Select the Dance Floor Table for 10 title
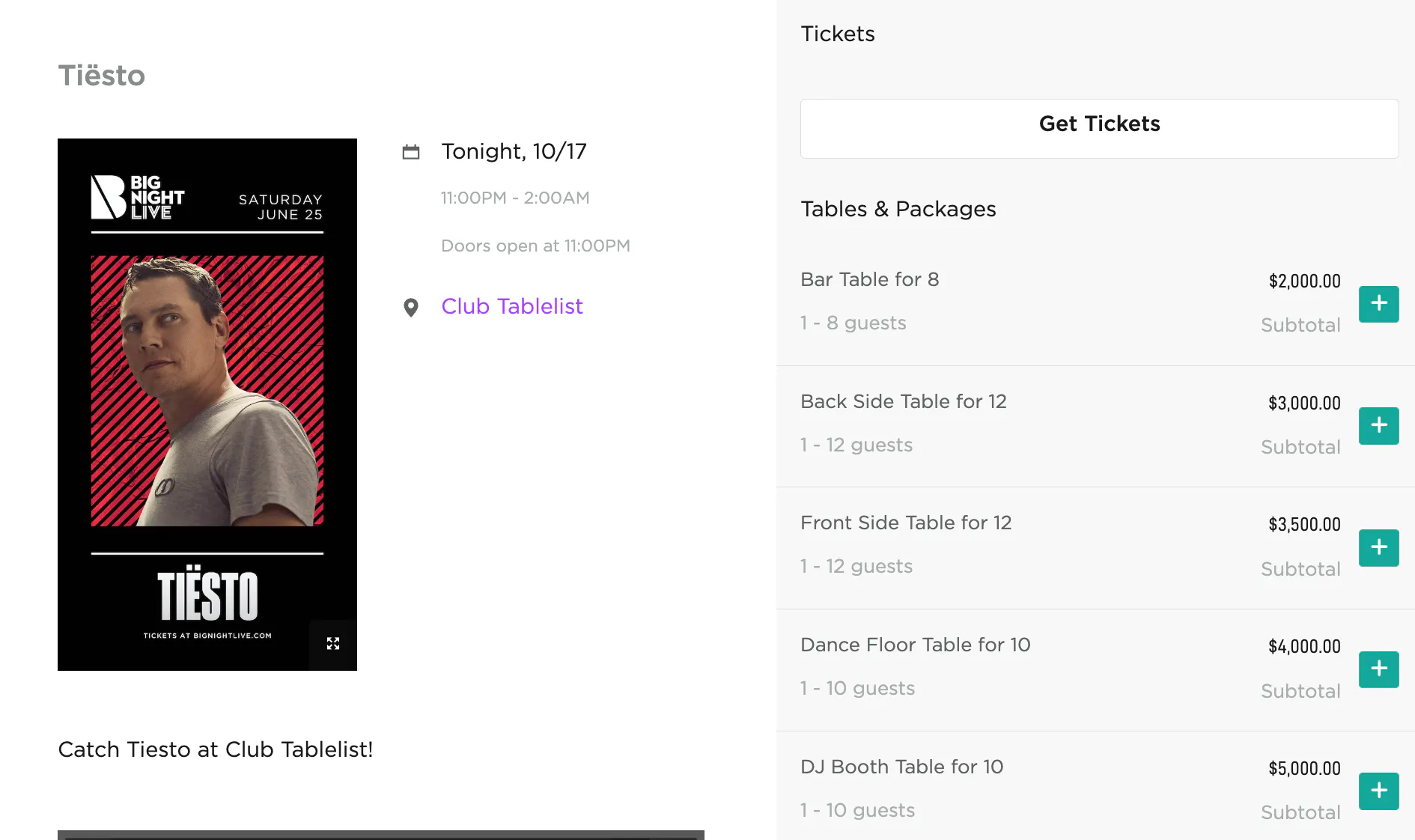This screenshot has width=1415, height=840. click(915, 645)
